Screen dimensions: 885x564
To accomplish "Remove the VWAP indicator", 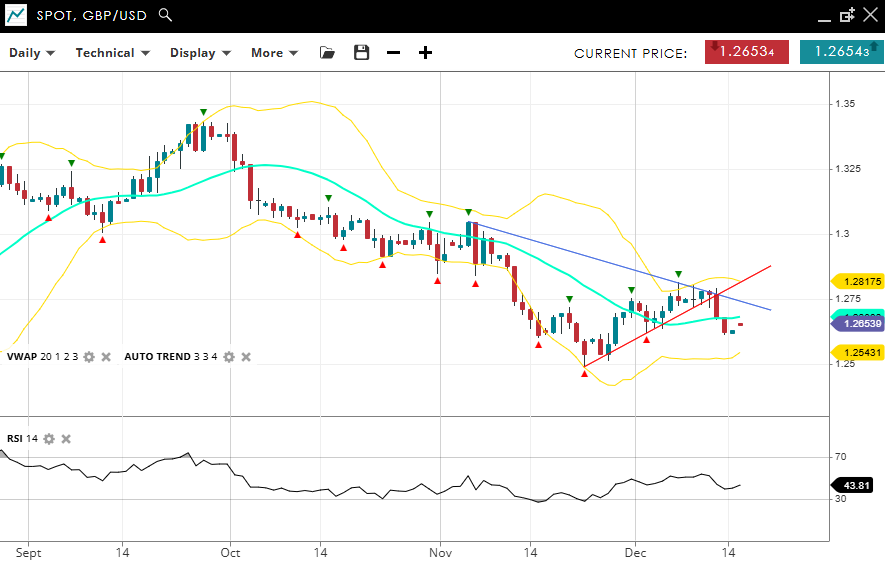I will click(106, 357).
